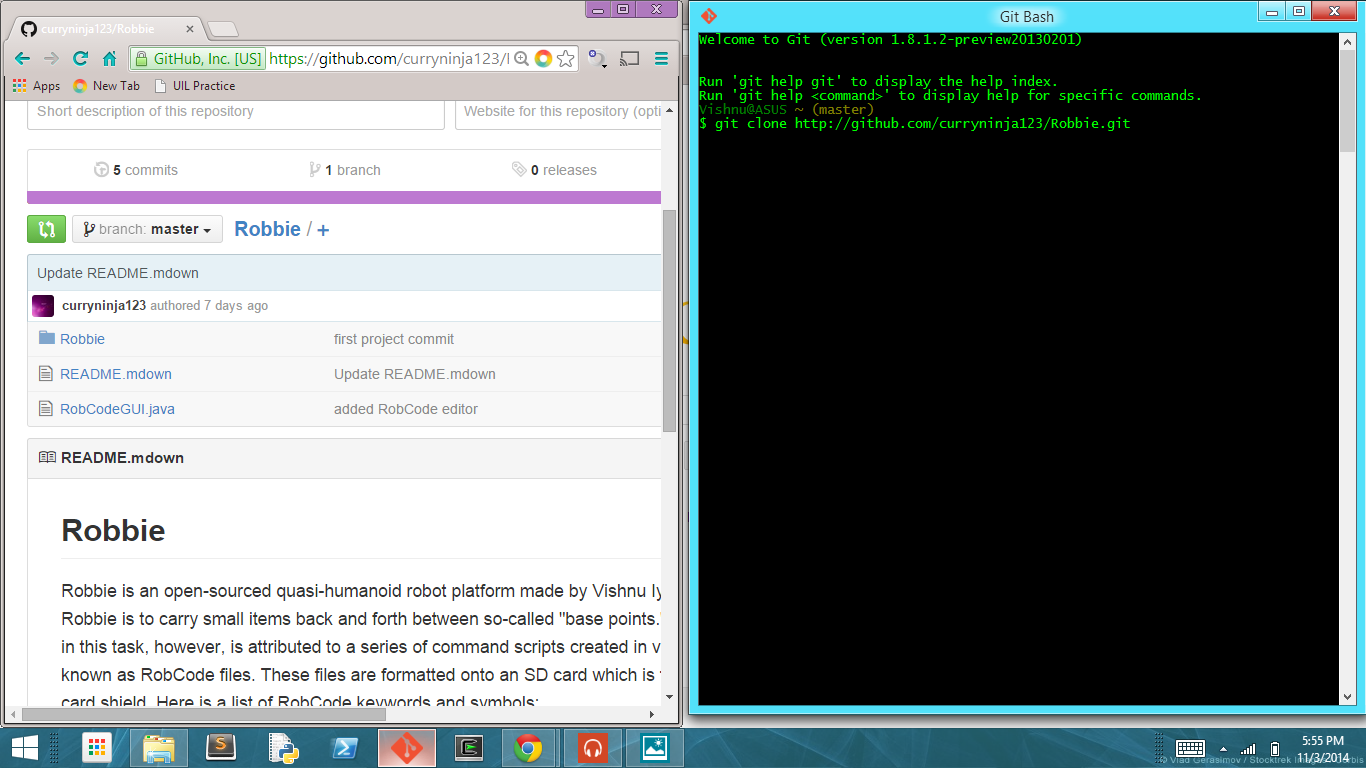
Task: Click the zoom magnifier icon in address bar
Action: pyautogui.click(x=521, y=59)
